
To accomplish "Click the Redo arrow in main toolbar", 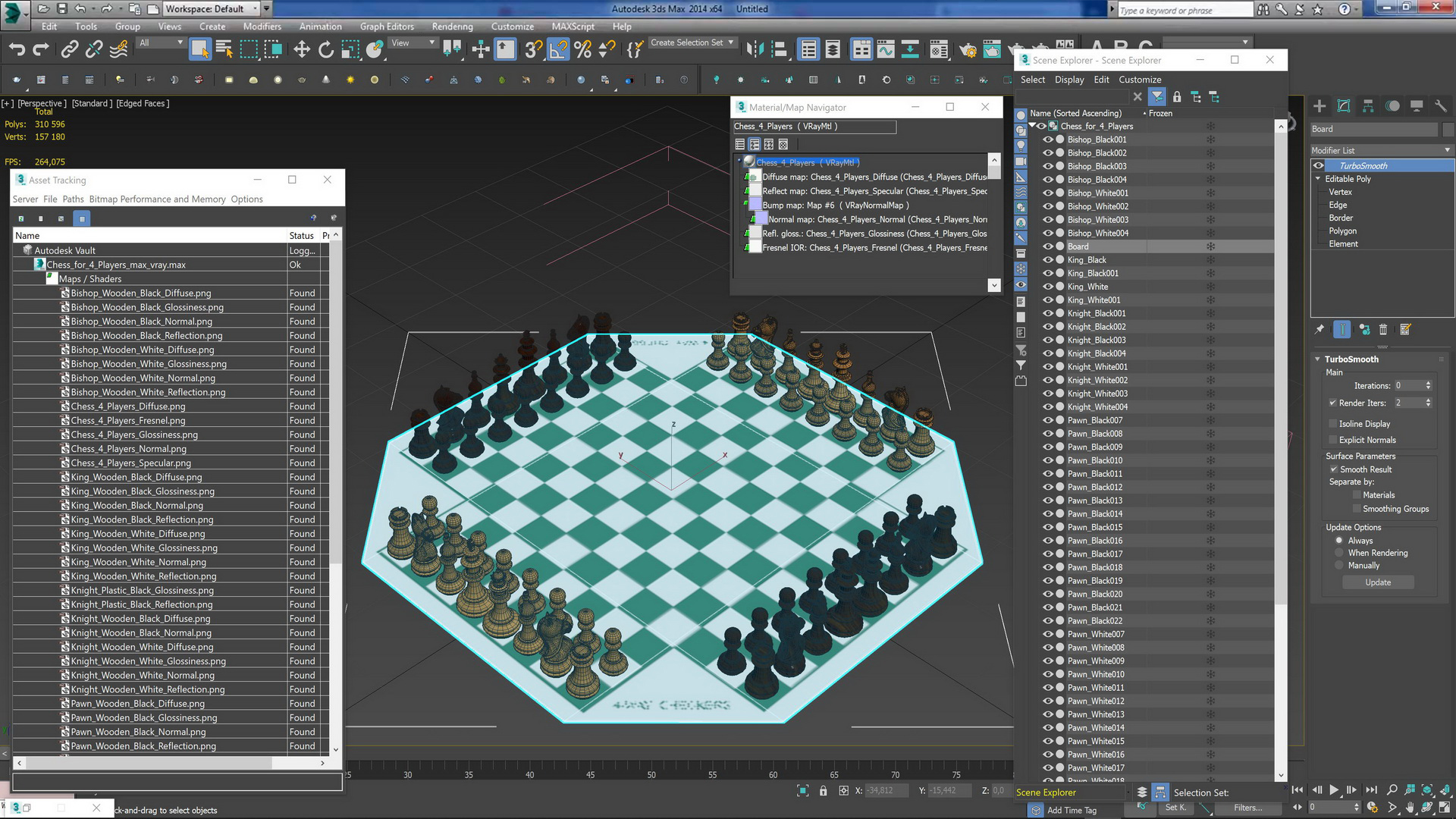I will (x=41, y=50).
